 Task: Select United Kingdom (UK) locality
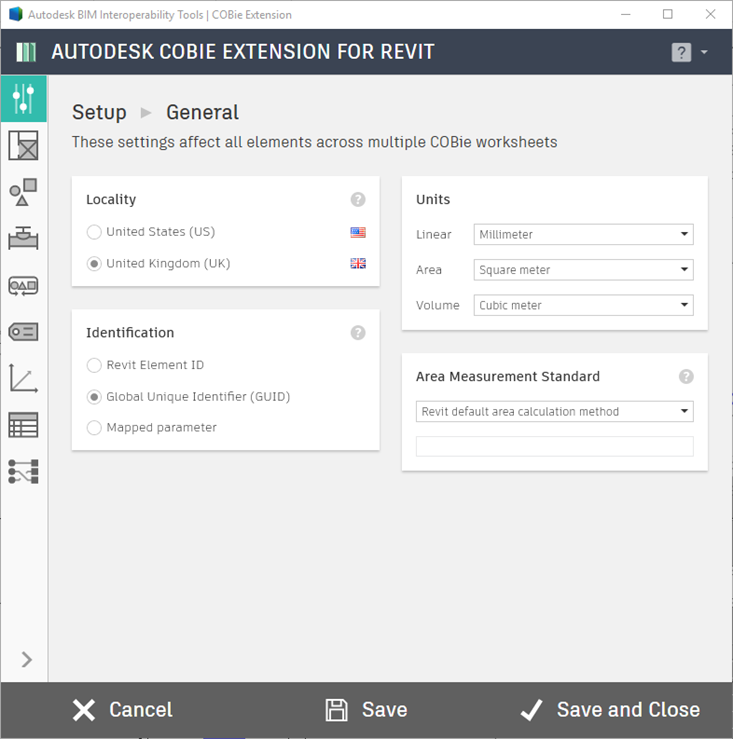pos(158,263)
